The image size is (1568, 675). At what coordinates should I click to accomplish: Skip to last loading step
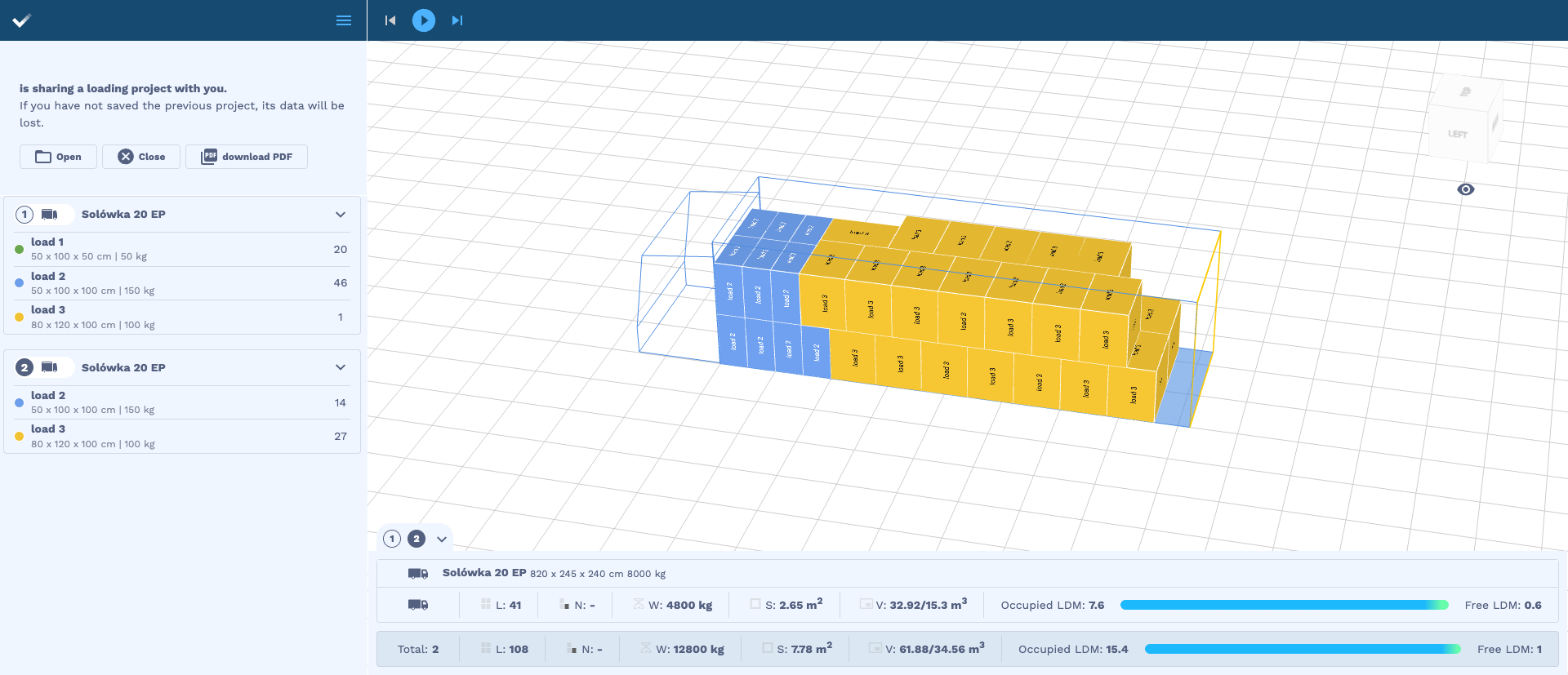[457, 20]
